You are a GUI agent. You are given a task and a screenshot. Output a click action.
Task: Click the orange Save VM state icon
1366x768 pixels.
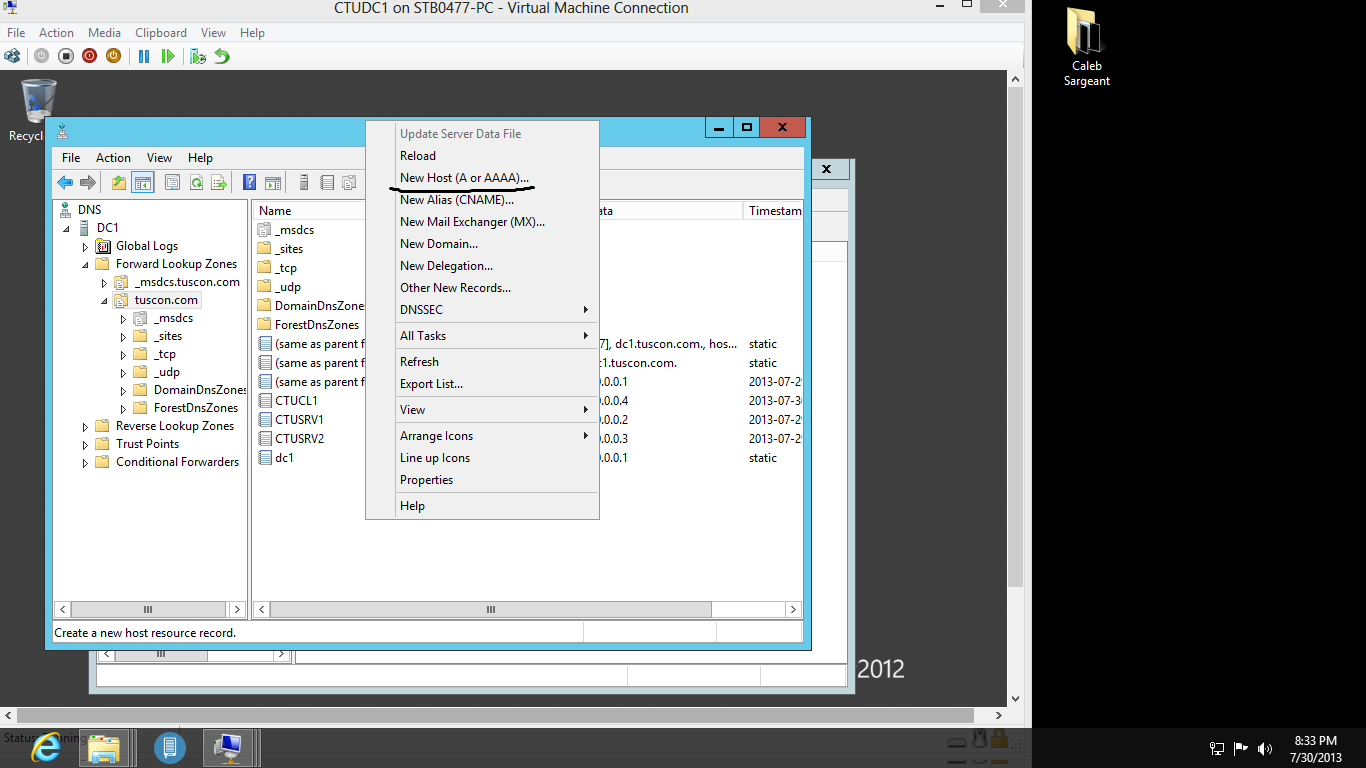click(x=113, y=56)
